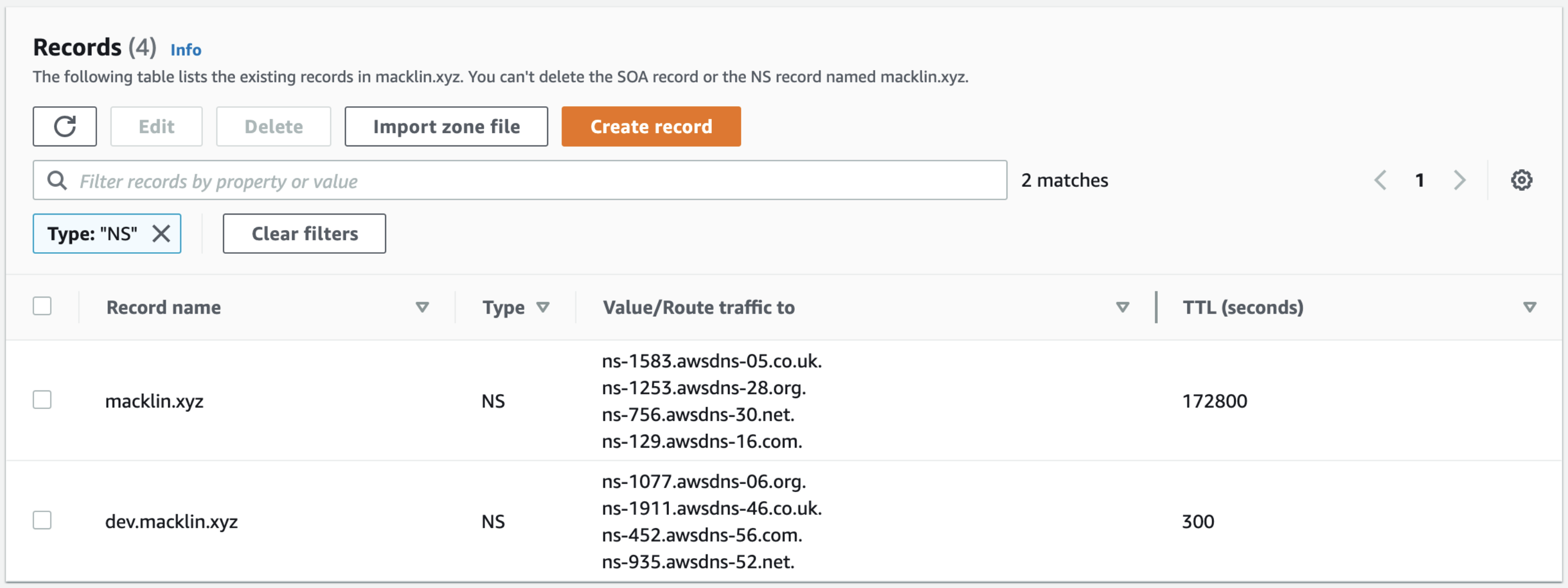Sort by the Type column arrow

pos(543,307)
